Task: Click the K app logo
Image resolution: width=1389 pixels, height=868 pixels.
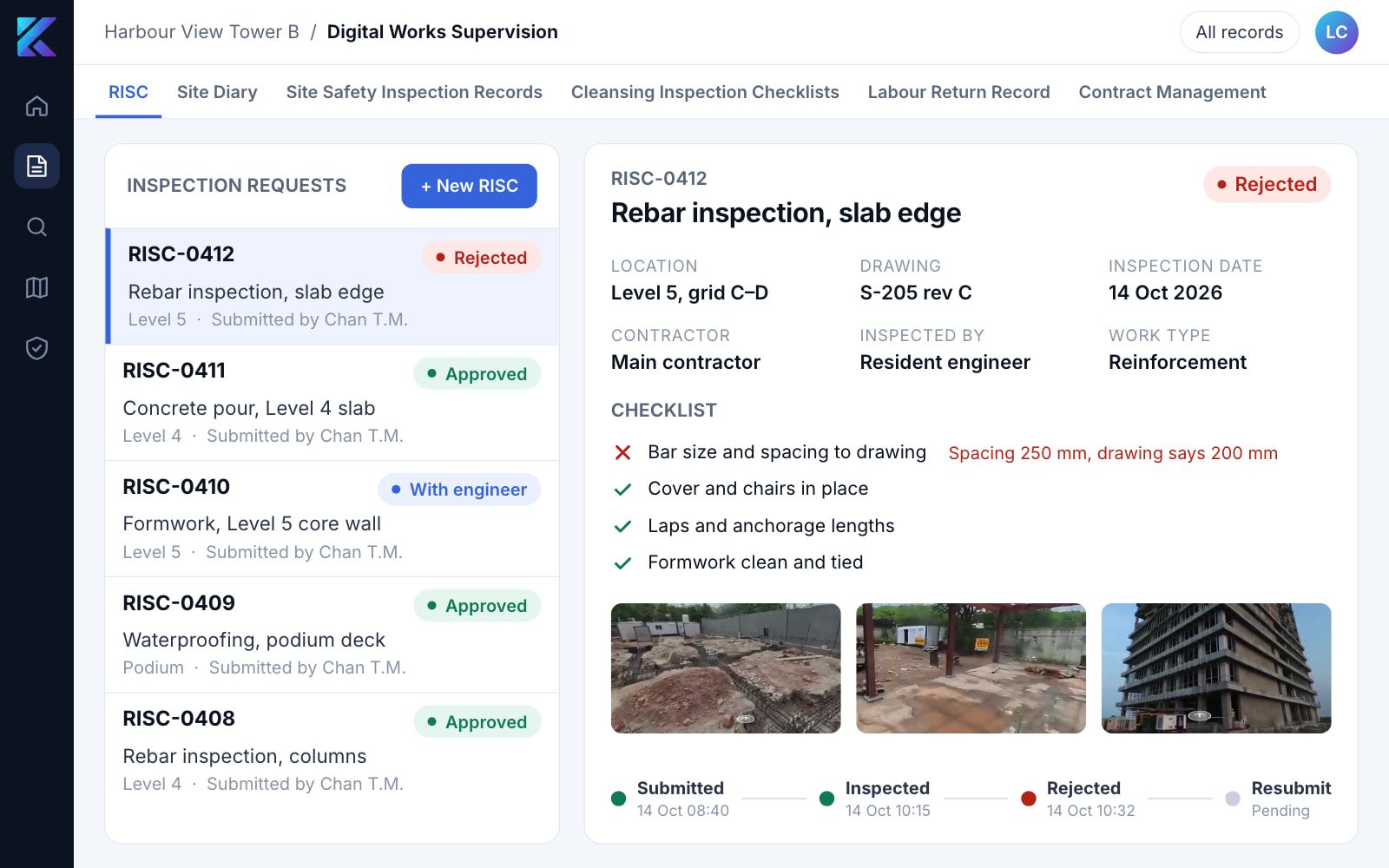Action: coord(36,36)
